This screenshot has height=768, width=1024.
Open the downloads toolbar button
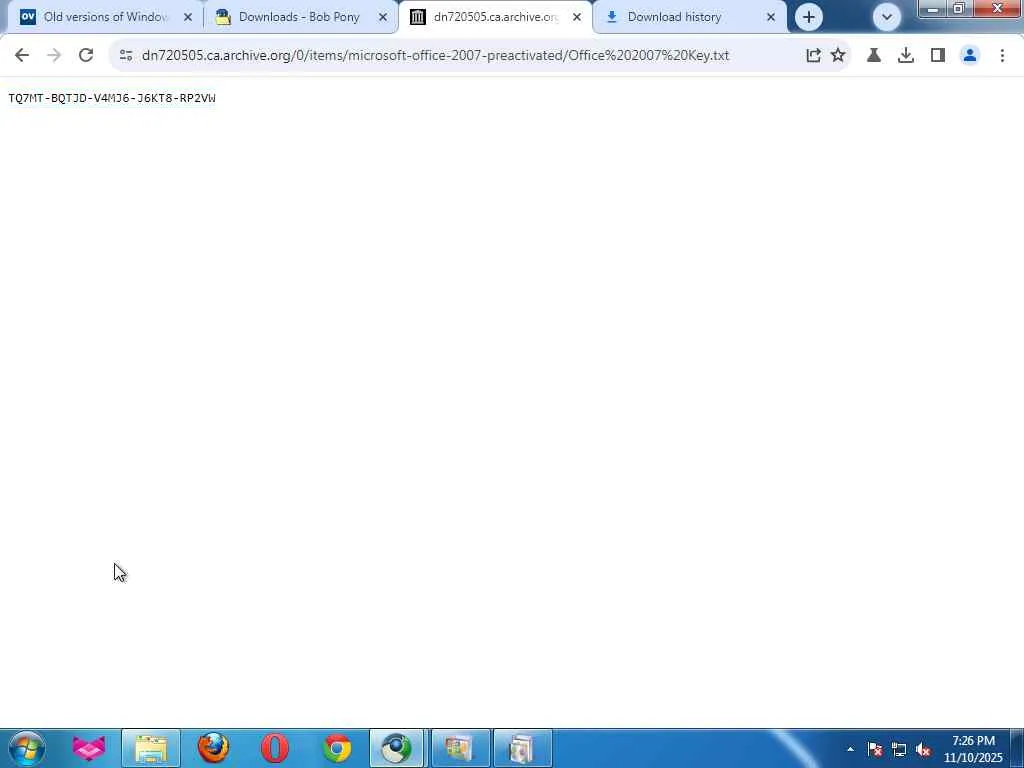point(906,56)
